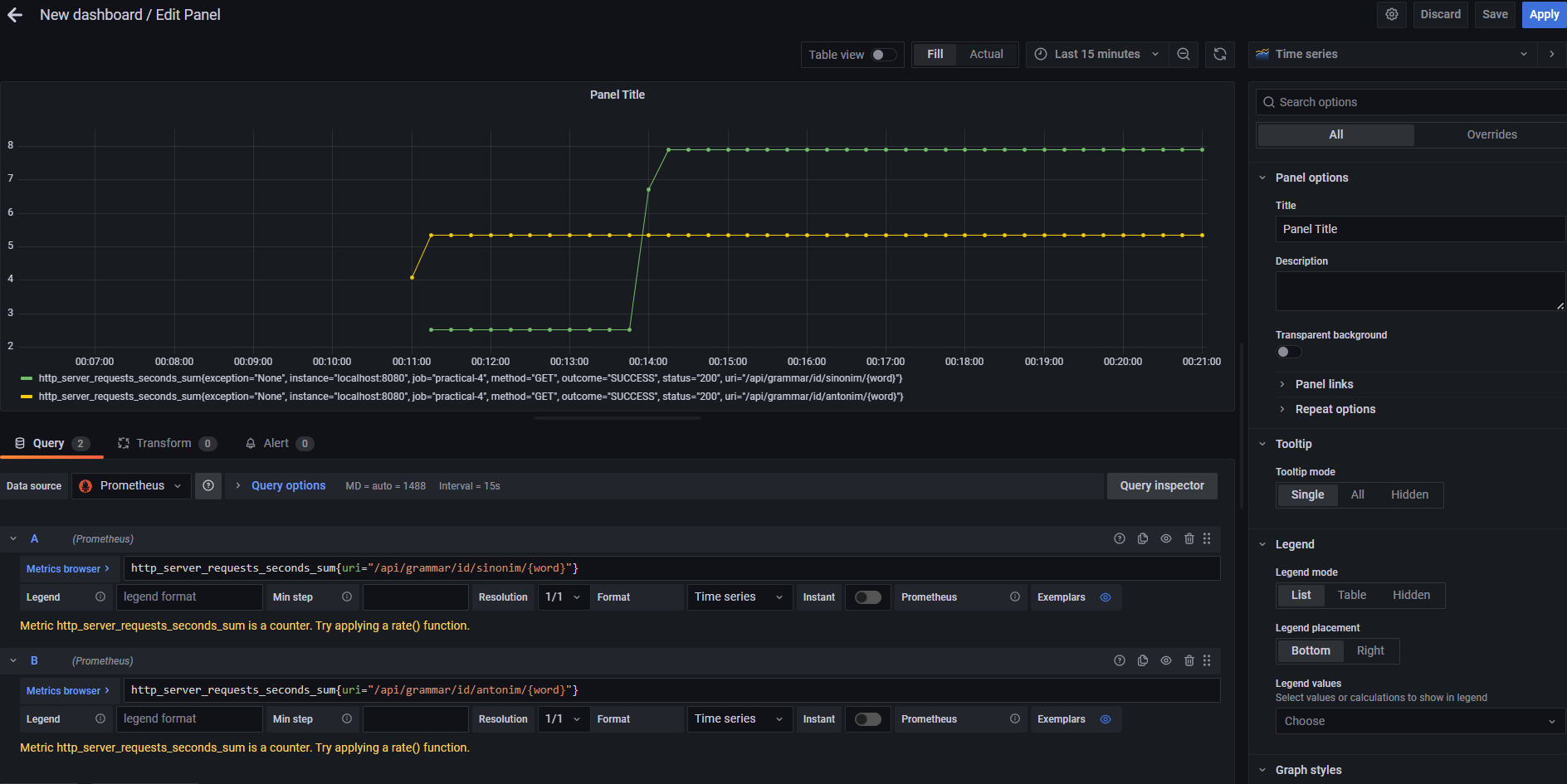Open Resolution dropdown in query A
The height and width of the screenshot is (784, 1567).
click(x=563, y=597)
